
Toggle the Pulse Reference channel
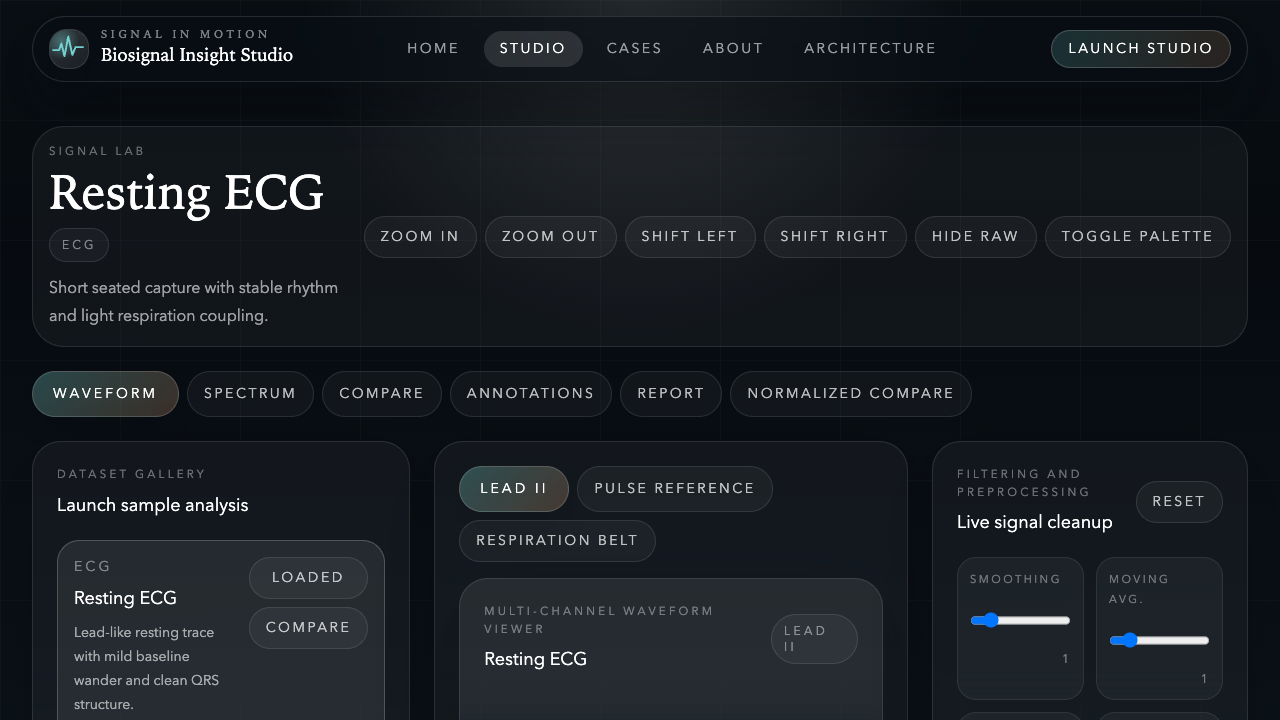click(675, 489)
